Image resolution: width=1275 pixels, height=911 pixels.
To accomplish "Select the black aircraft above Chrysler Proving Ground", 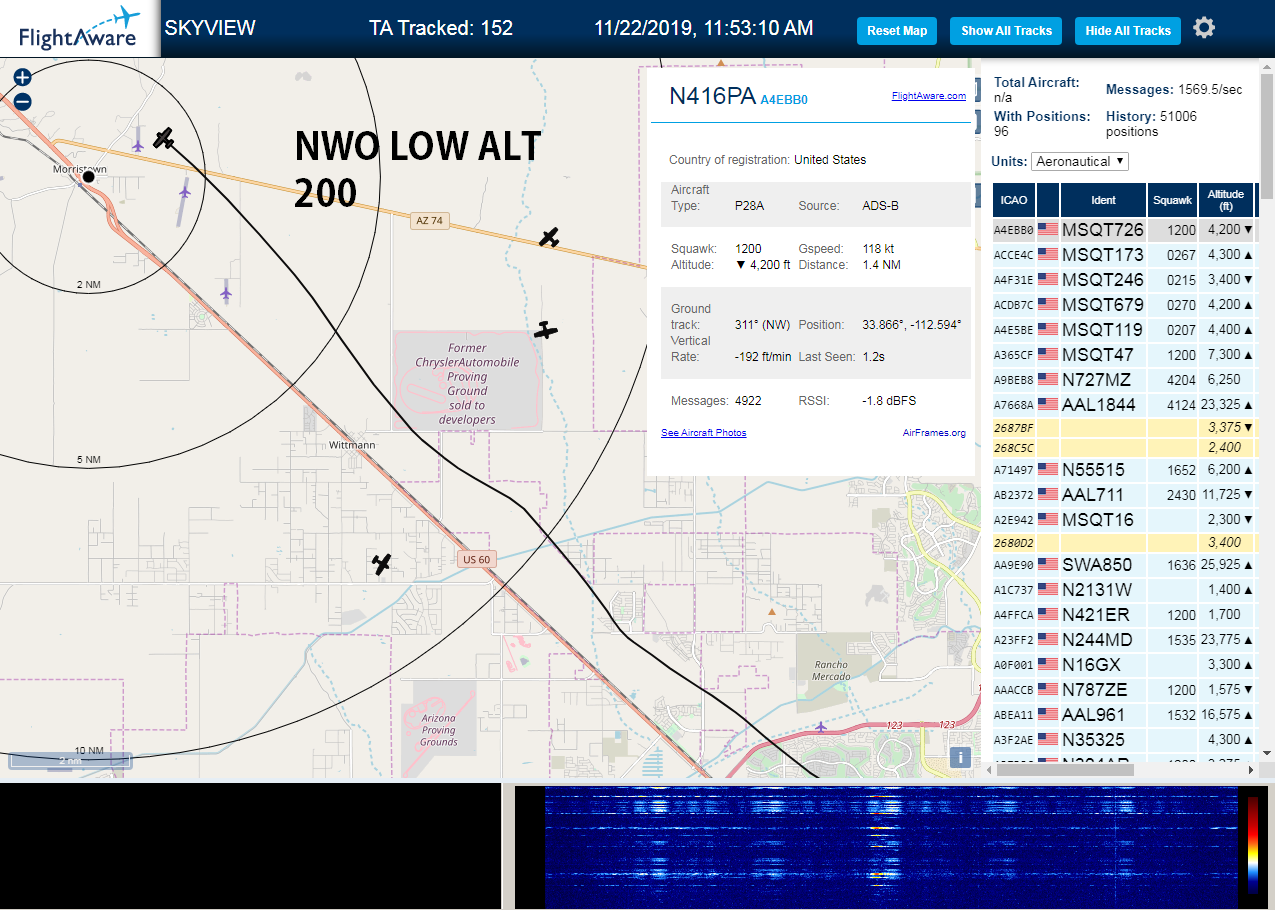I will pos(545,329).
